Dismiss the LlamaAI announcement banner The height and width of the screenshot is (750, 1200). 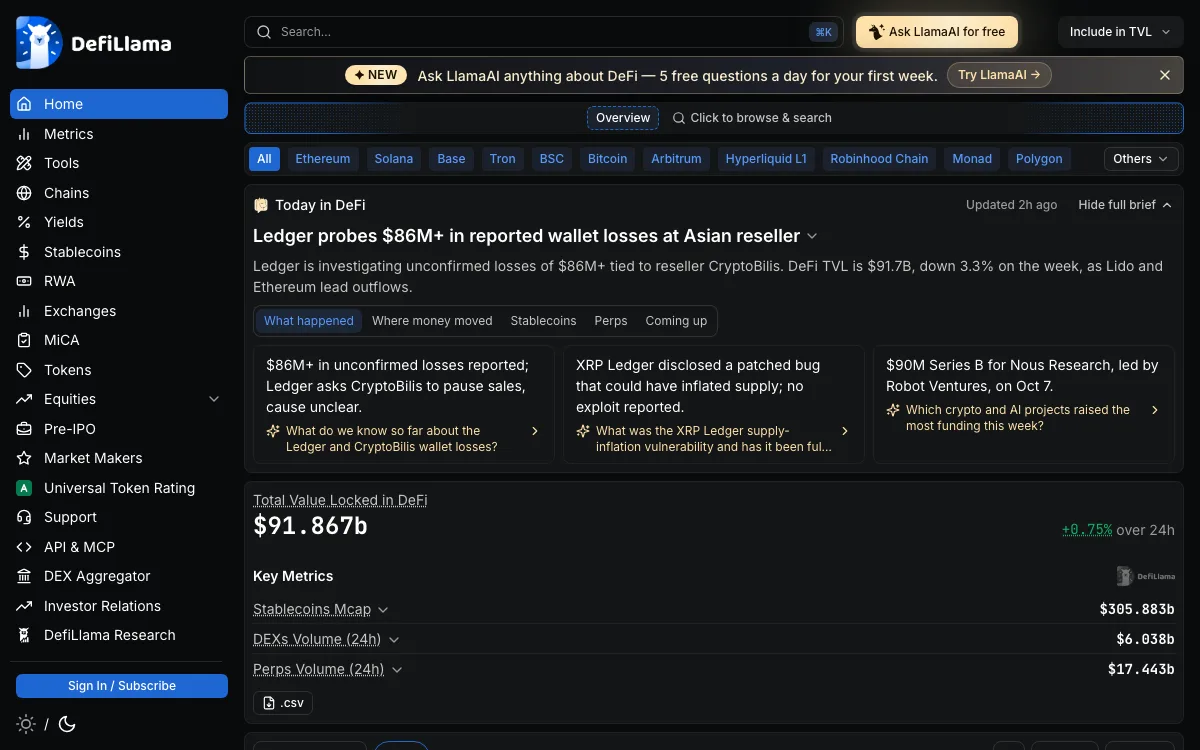(1165, 75)
